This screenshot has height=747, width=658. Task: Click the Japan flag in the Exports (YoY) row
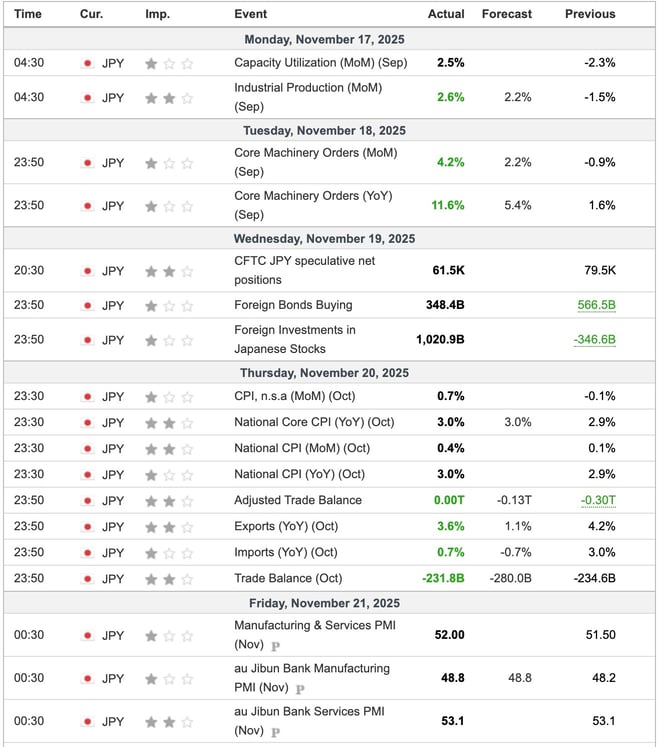tap(88, 526)
